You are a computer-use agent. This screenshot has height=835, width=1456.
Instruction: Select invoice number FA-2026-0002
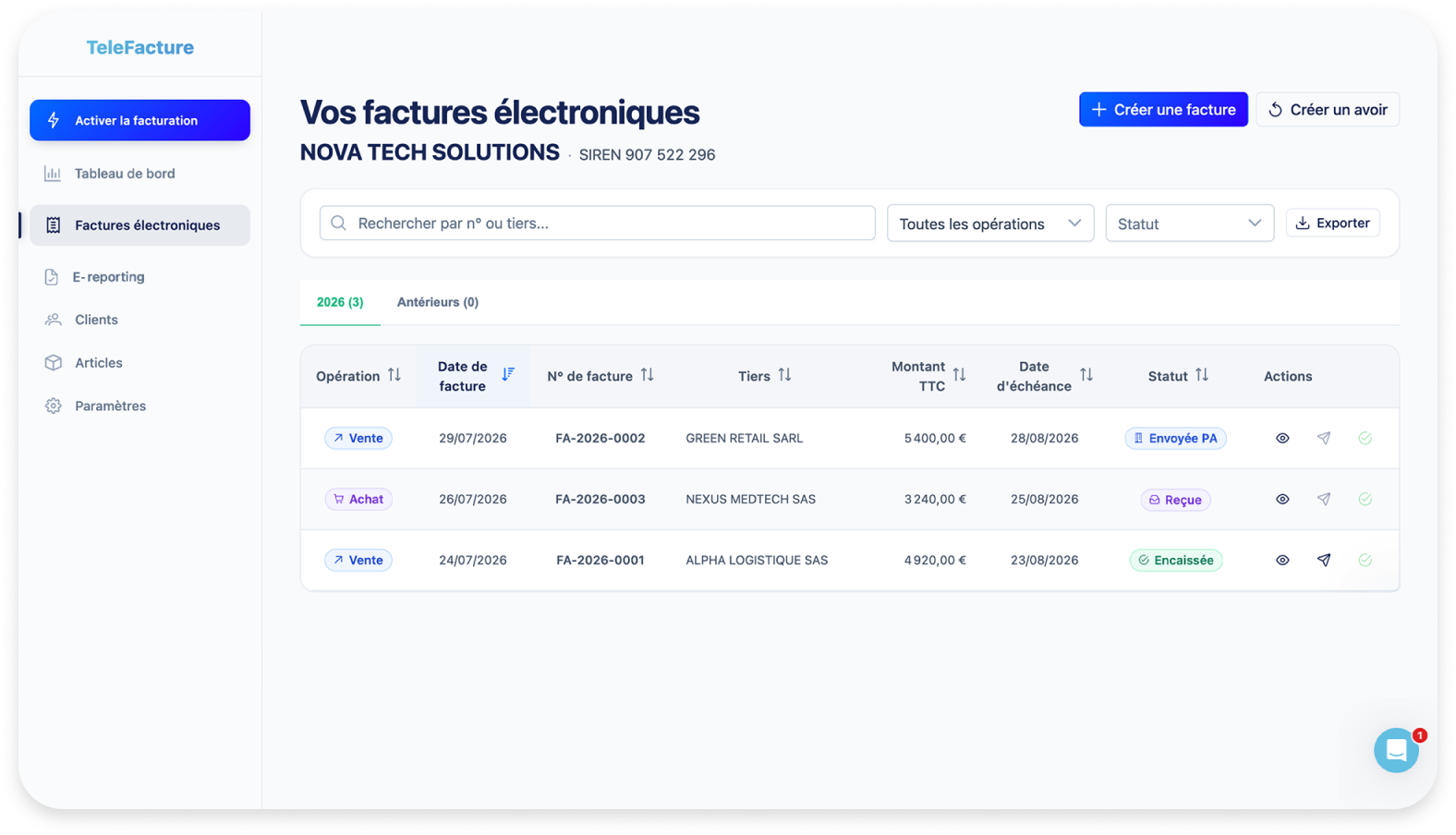click(601, 438)
